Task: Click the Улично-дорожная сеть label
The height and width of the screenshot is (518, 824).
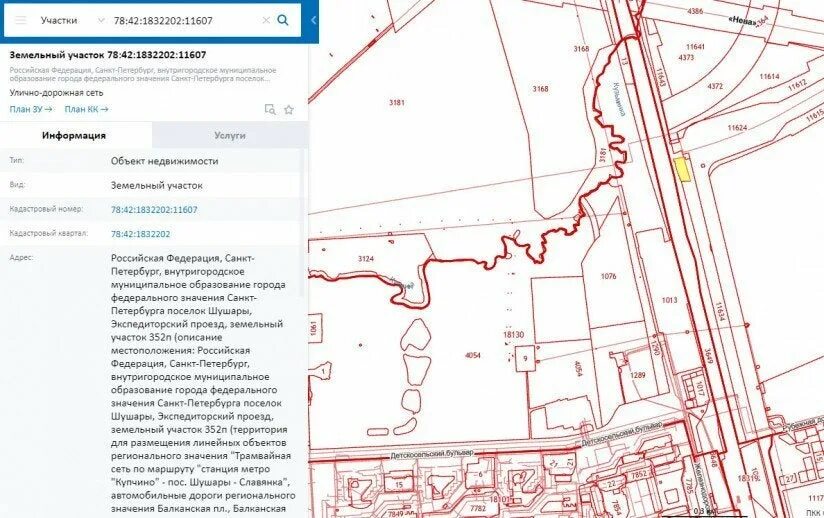Action: 56,93
